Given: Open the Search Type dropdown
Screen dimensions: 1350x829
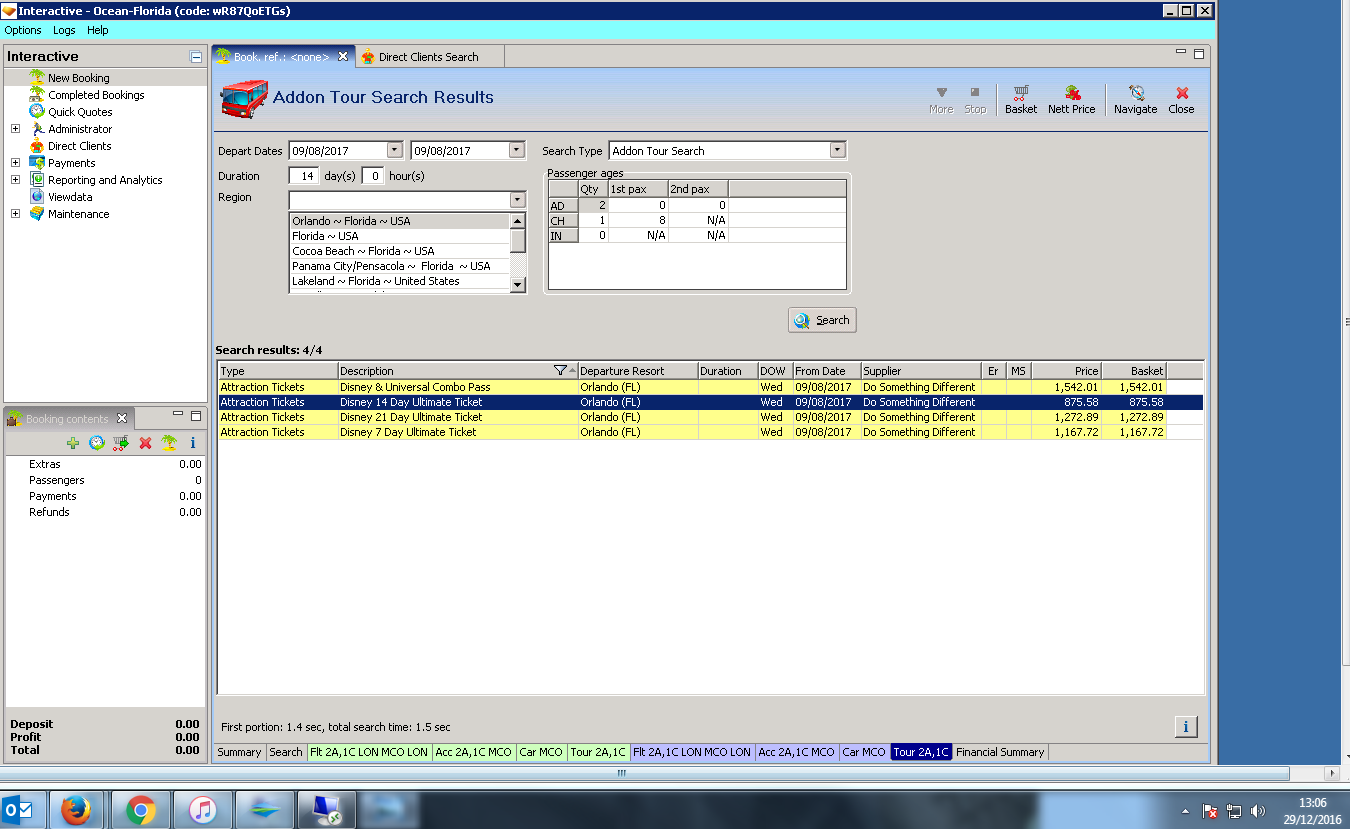Looking at the screenshot, I should pyautogui.click(x=838, y=150).
